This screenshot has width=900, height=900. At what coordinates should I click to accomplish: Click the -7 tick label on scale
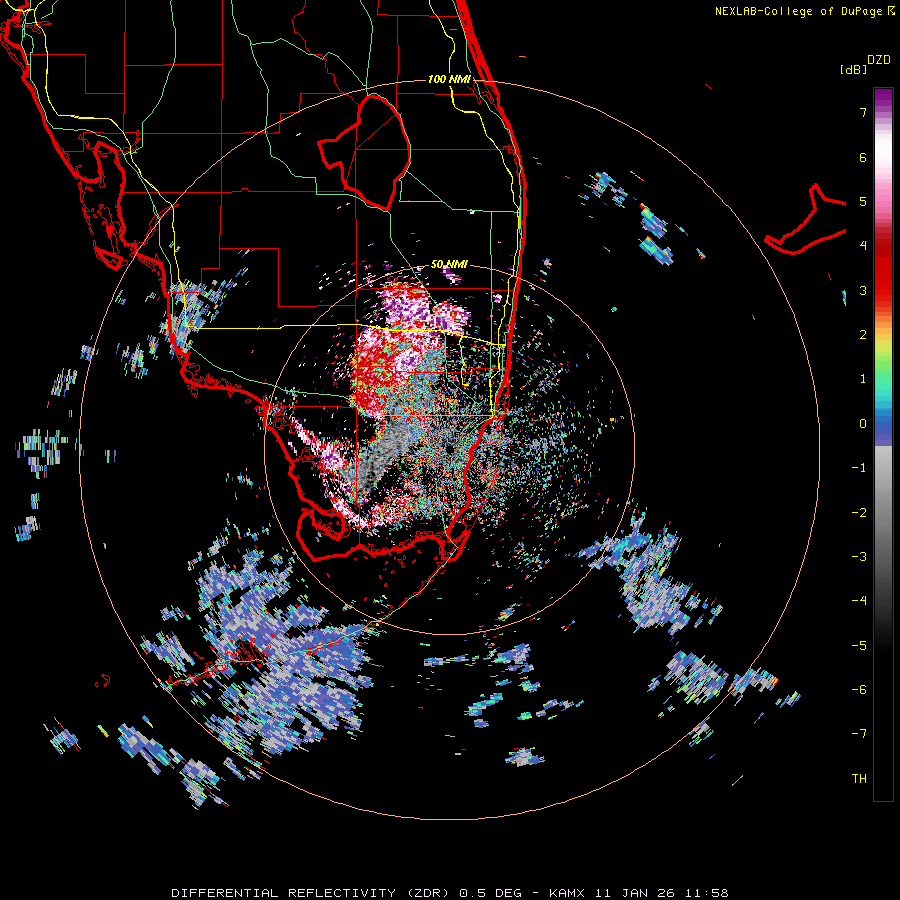[859, 734]
